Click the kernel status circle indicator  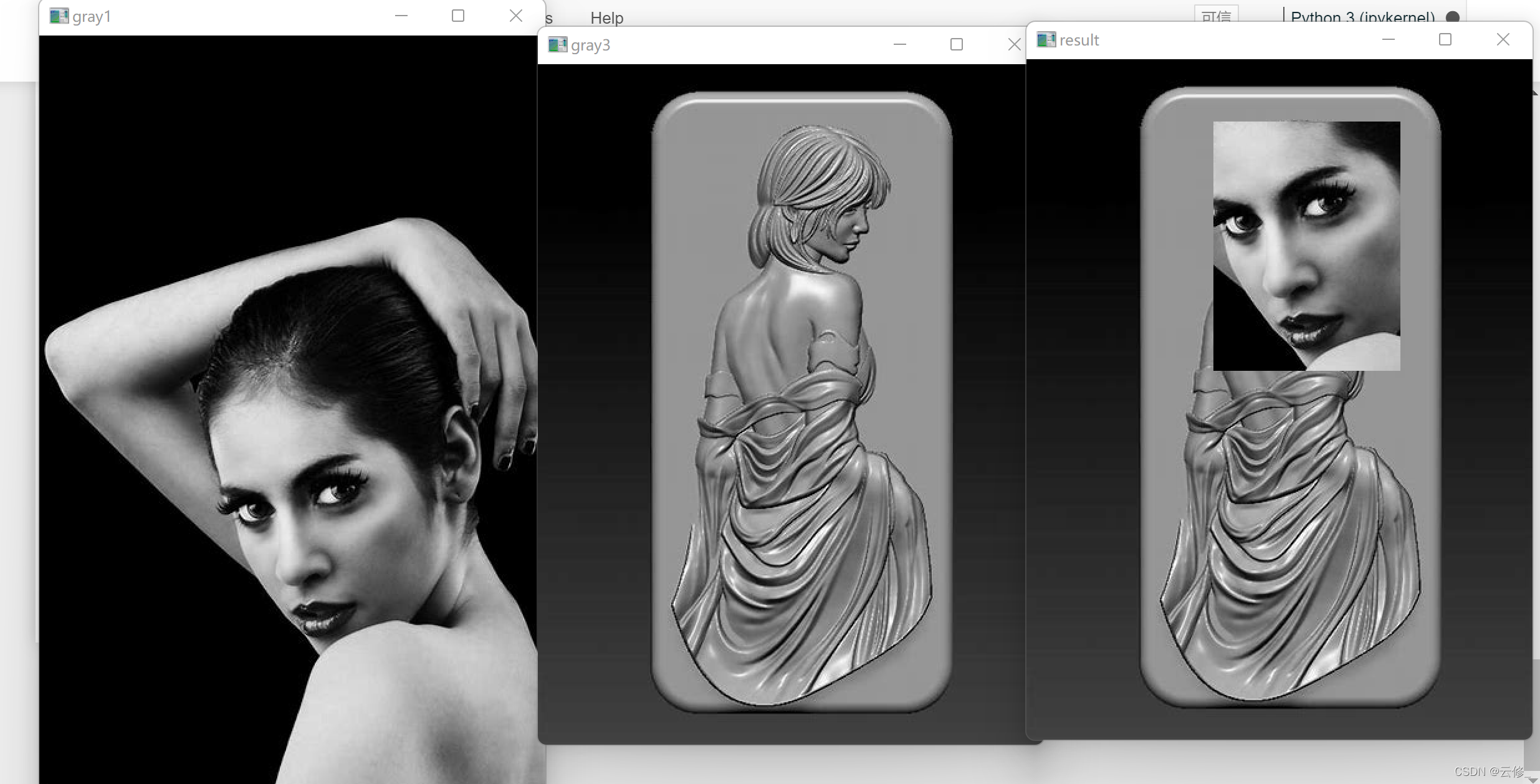[x=1452, y=17]
